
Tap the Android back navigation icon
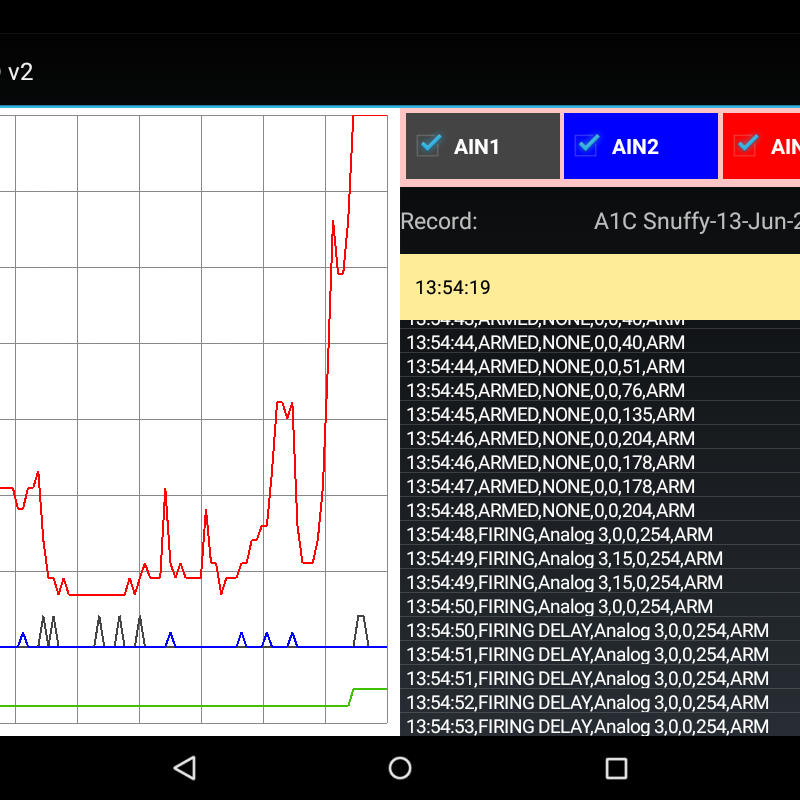[184, 768]
